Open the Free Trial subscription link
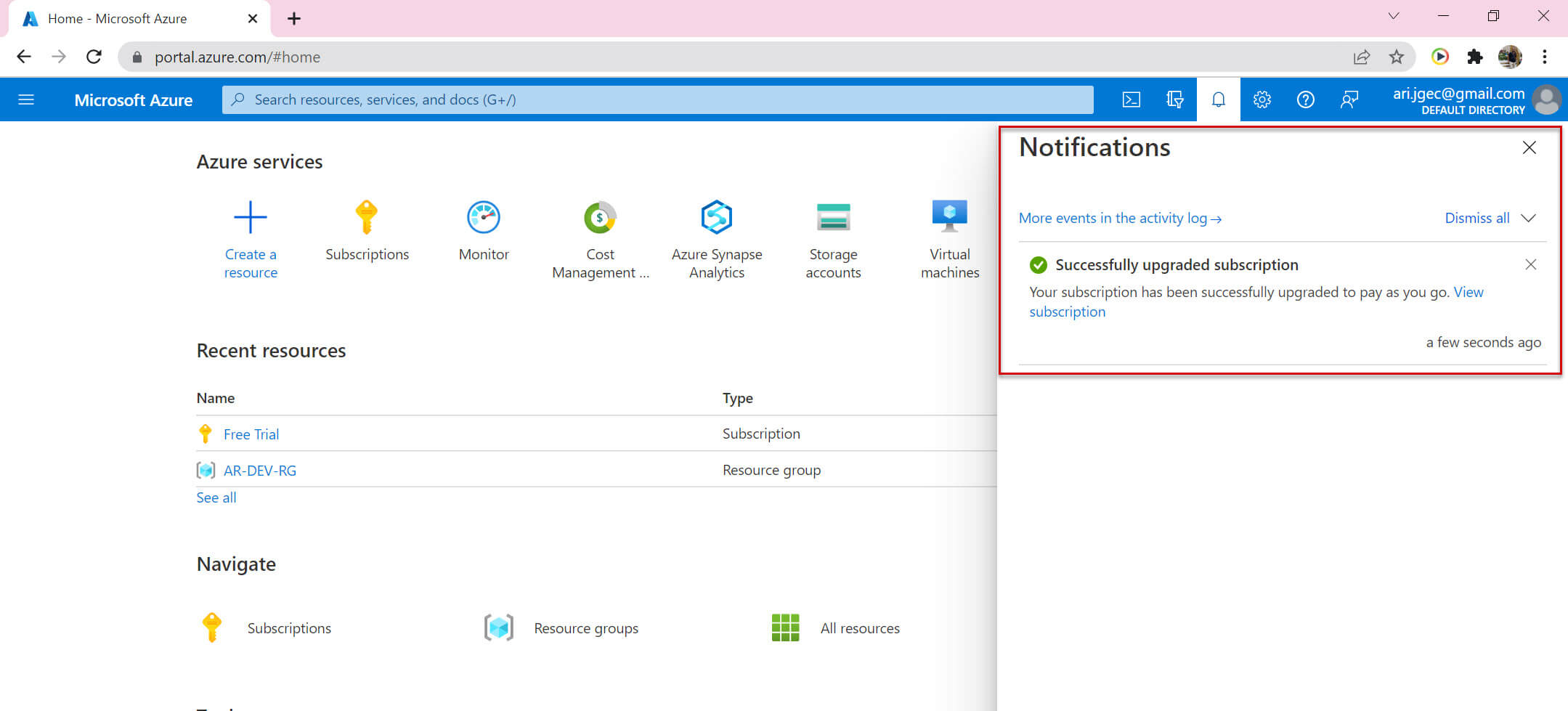This screenshot has height=711, width=1568. coord(251,434)
